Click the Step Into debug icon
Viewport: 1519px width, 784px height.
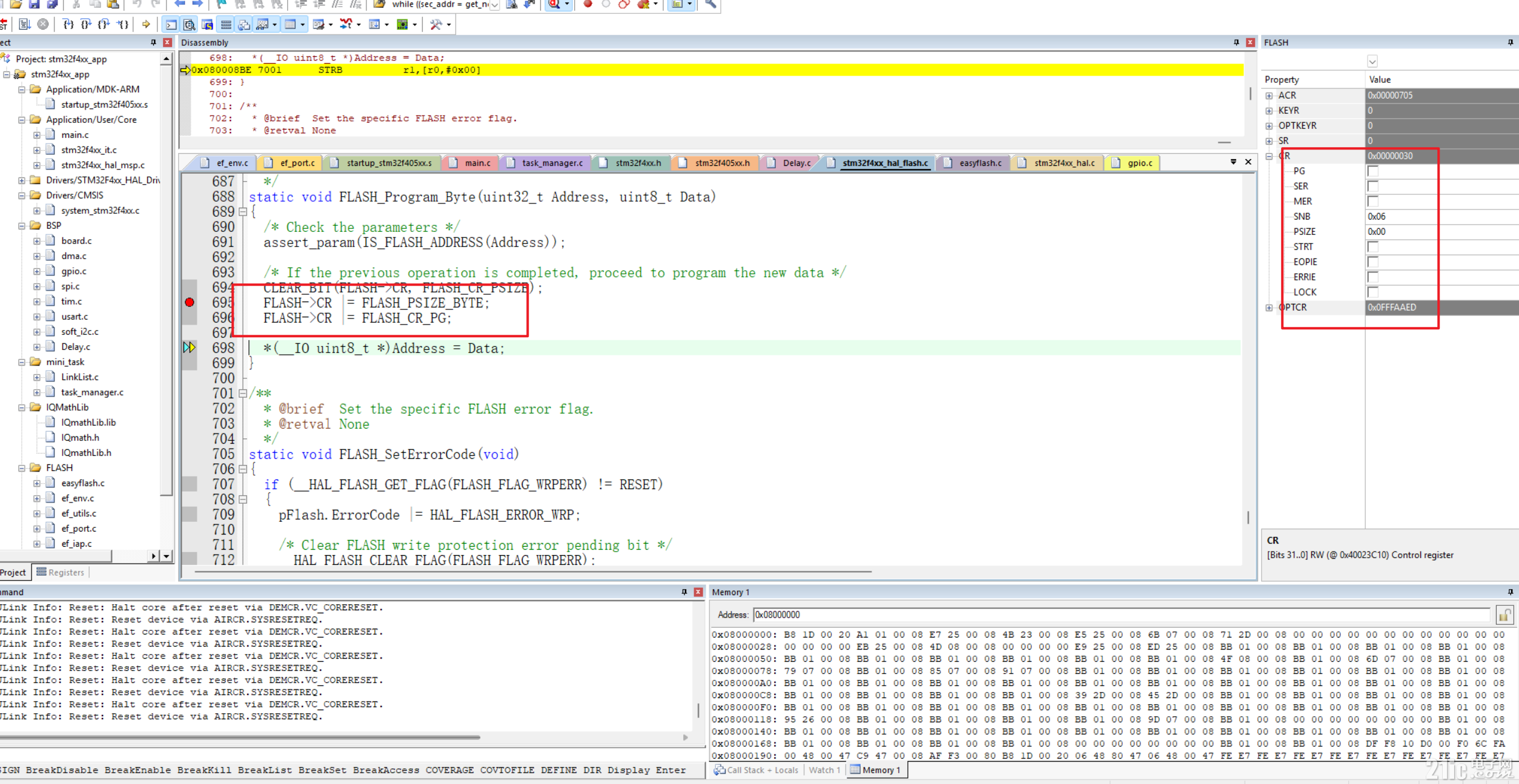tap(68, 24)
